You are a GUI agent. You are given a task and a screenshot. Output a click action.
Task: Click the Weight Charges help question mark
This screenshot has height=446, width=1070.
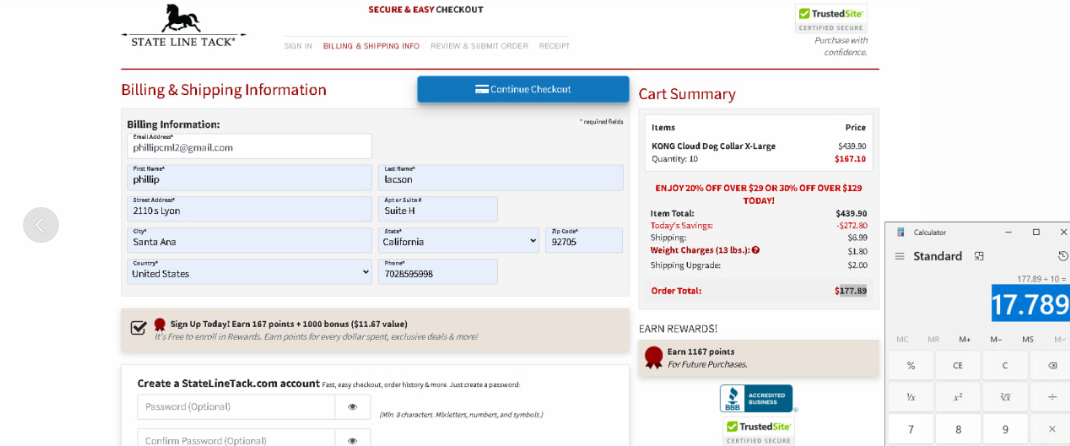coord(755,250)
